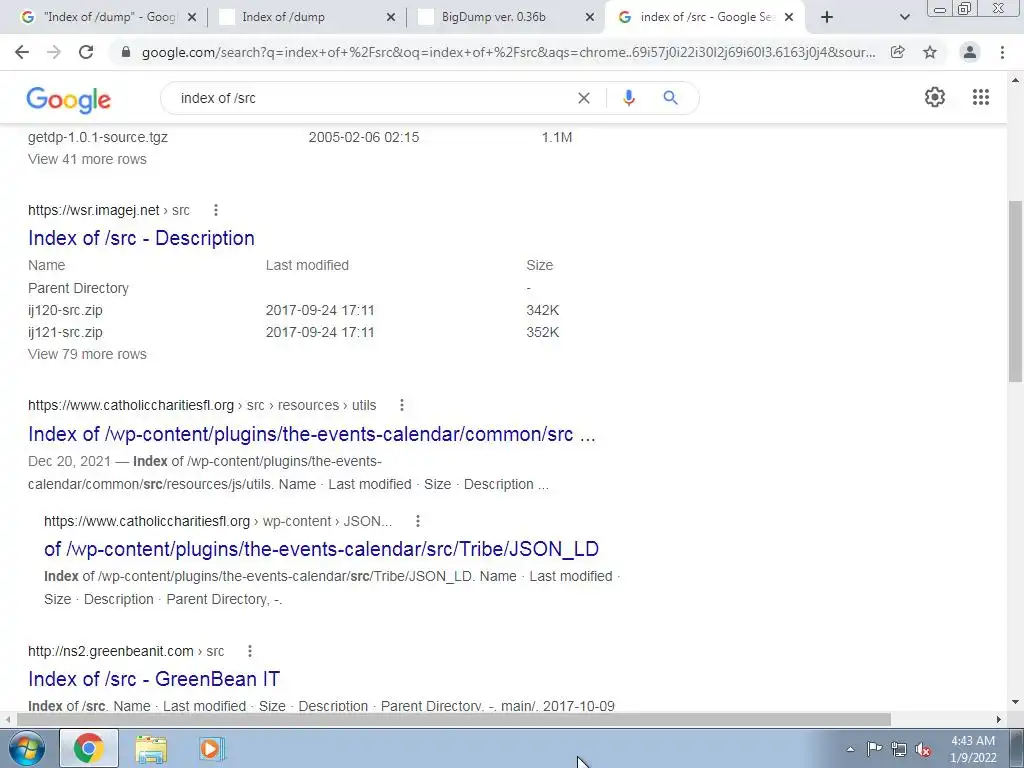Image resolution: width=1024 pixels, height=768 pixels.
Task: Open the Action Center flag icon
Action: [874, 748]
